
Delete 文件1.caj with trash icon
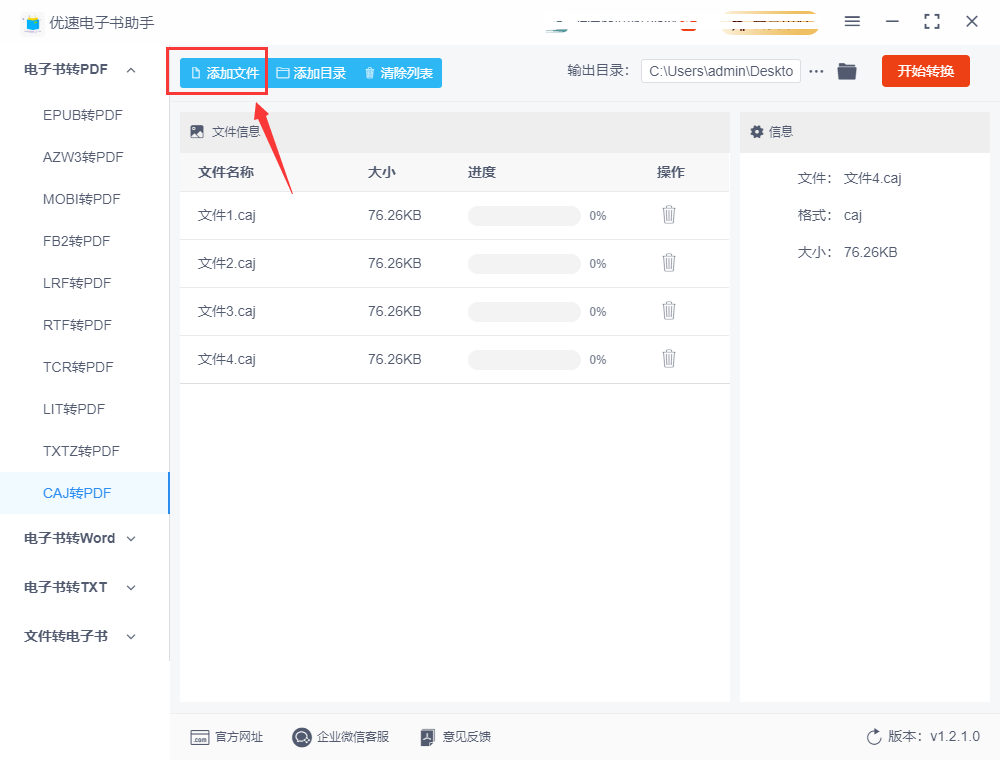668,215
